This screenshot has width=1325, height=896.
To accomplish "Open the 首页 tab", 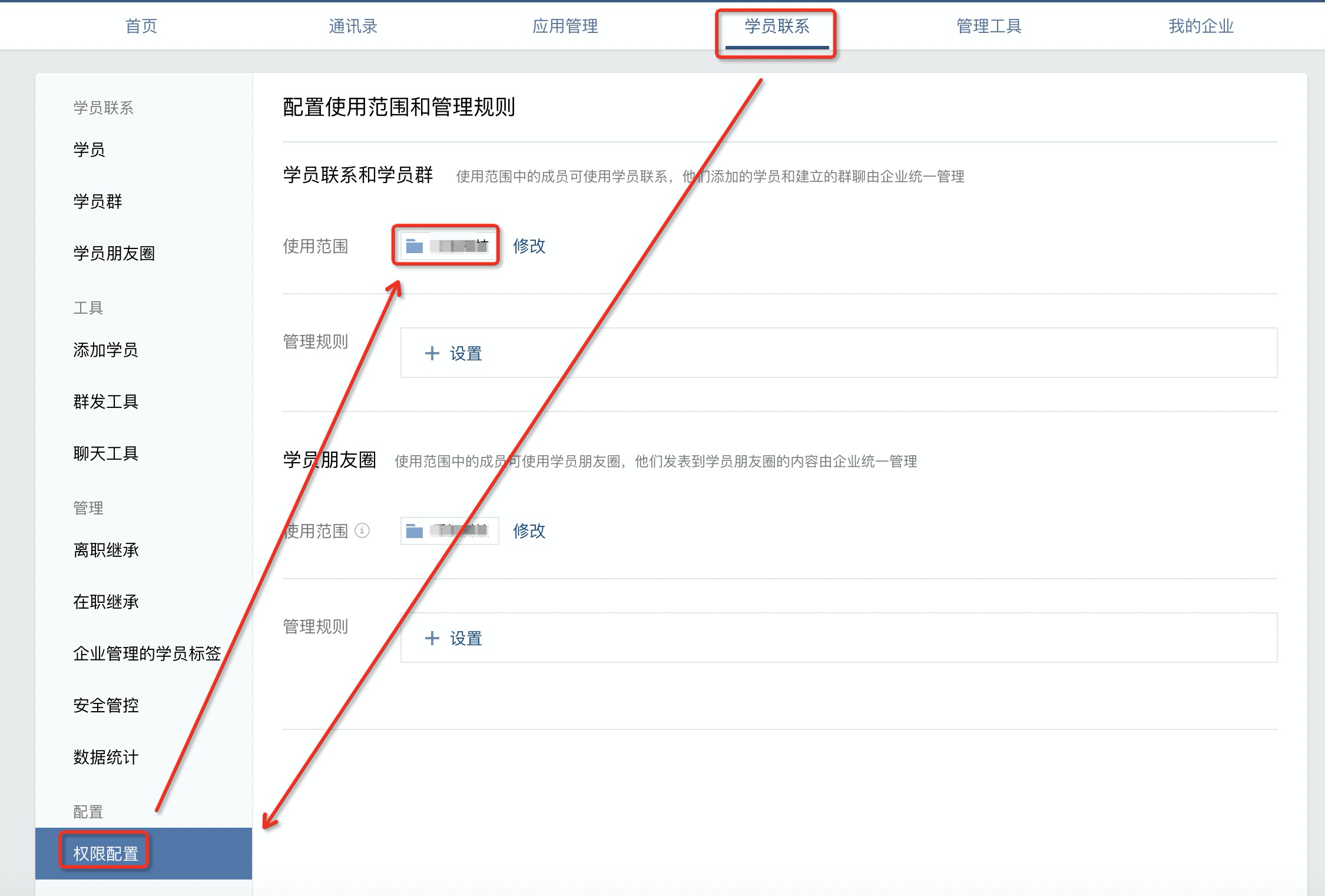I will [x=141, y=26].
